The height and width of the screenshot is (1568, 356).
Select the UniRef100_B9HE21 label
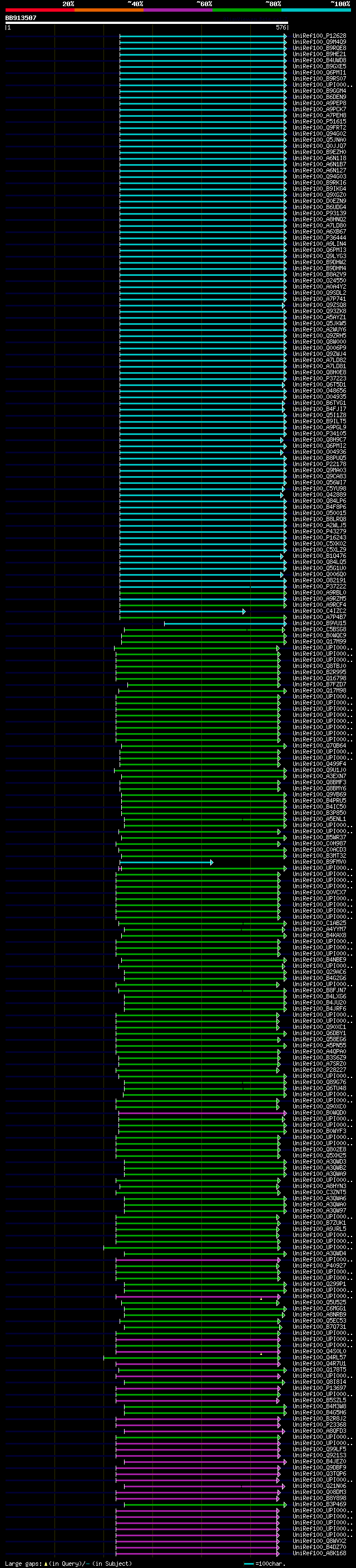pos(319,54)
